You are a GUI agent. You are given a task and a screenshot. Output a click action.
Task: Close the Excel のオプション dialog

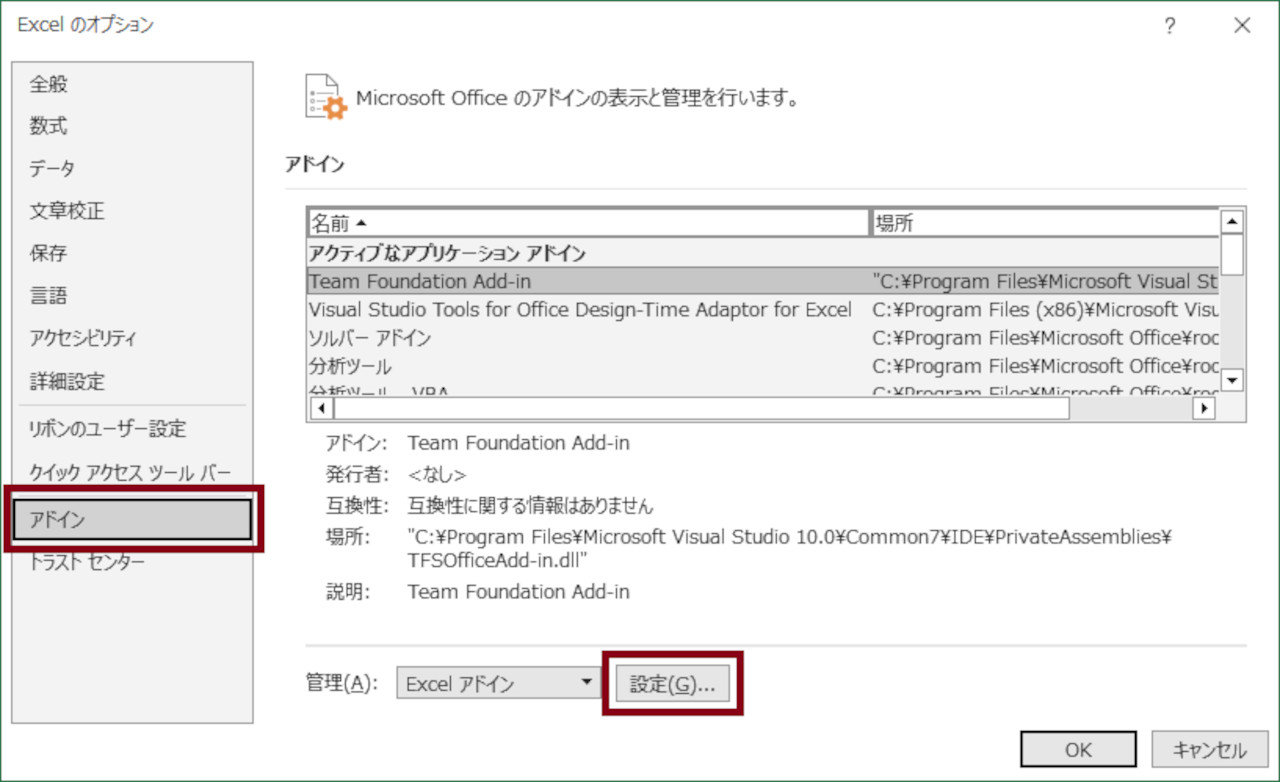click(x=1242, y=26)
